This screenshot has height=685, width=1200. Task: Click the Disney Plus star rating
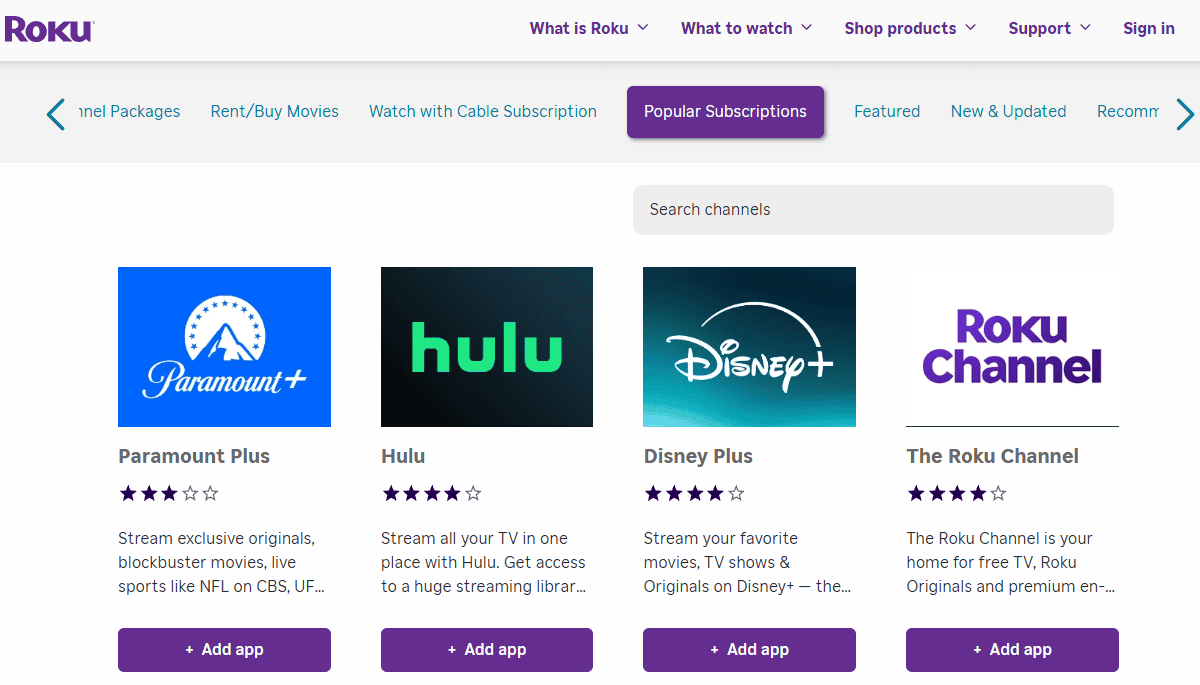point(694,493)
